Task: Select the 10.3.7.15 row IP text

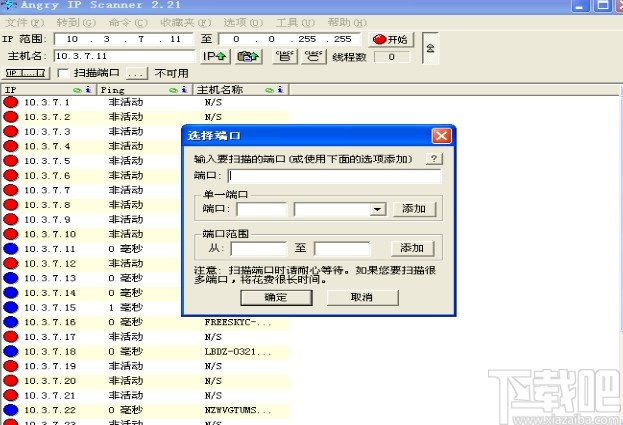Action: point(50,308)
